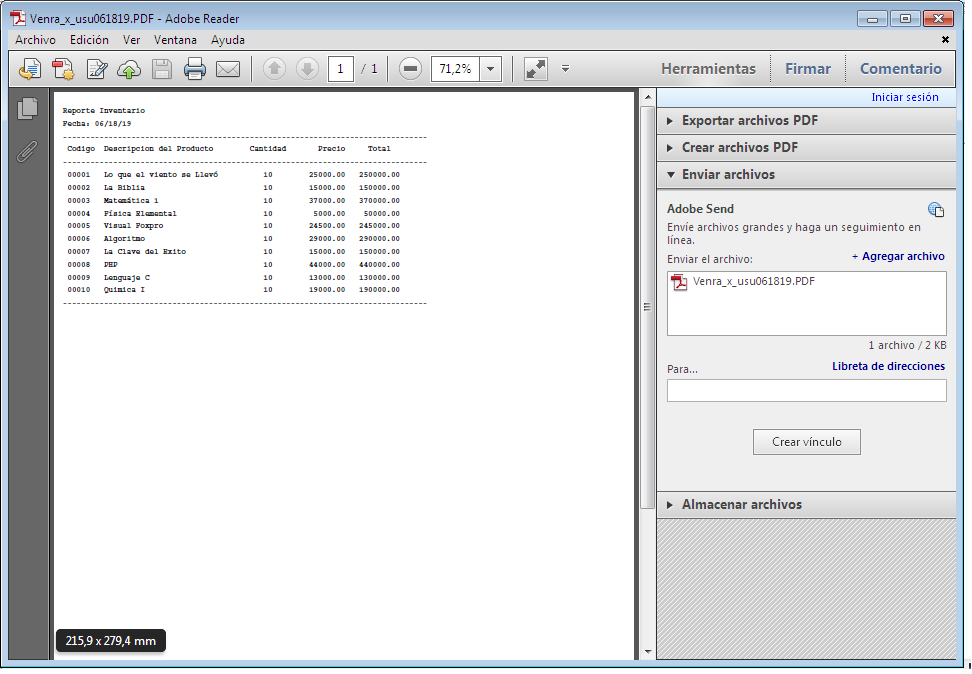The width and height of the screenshot is (972, 674).
Task: Click the row Lo que el viento se Llevó
Action: tap(233, 175)
